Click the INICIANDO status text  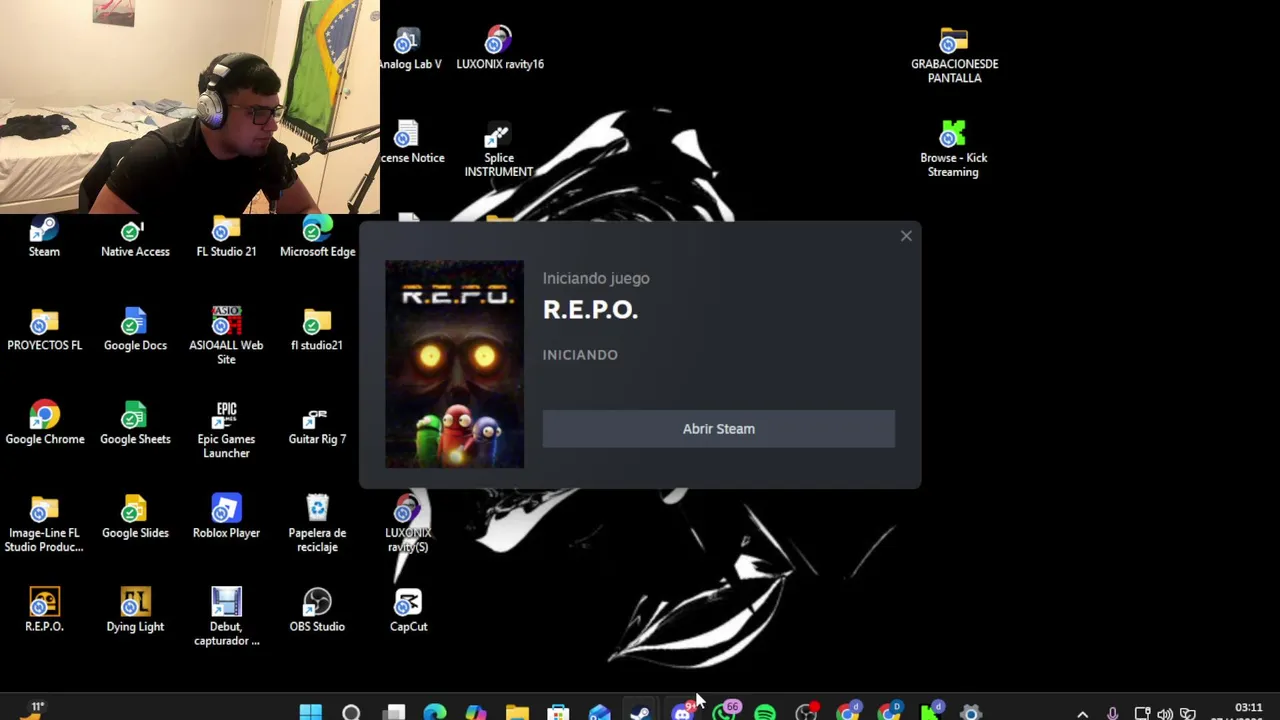(580, 355)
